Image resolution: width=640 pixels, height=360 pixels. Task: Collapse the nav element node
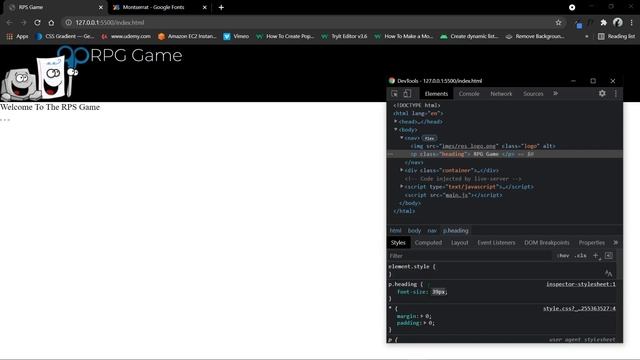point(402,138)
